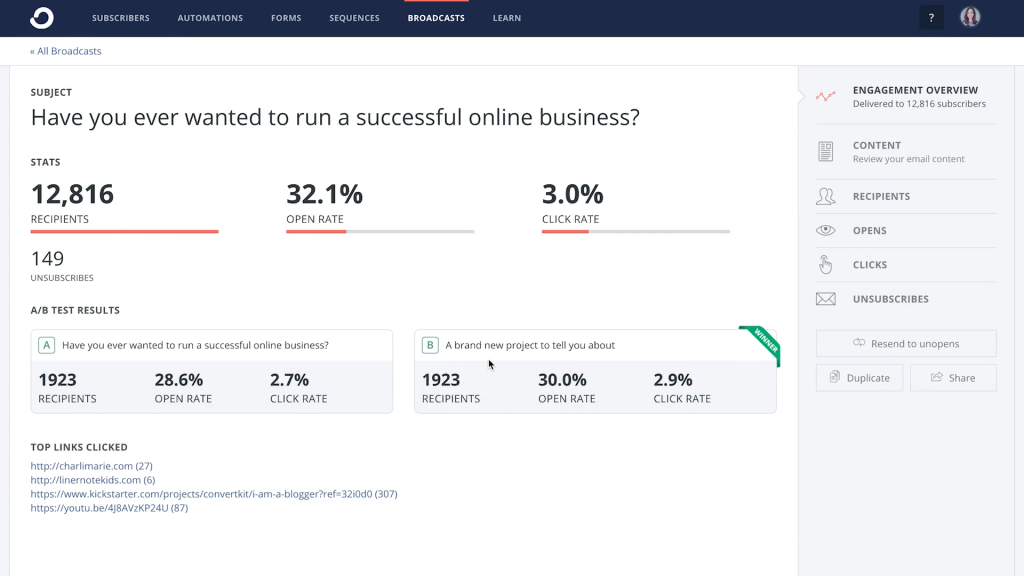The image size is (1024, 576).
Task: Open the help question mark icon
Action: [931, 18]
